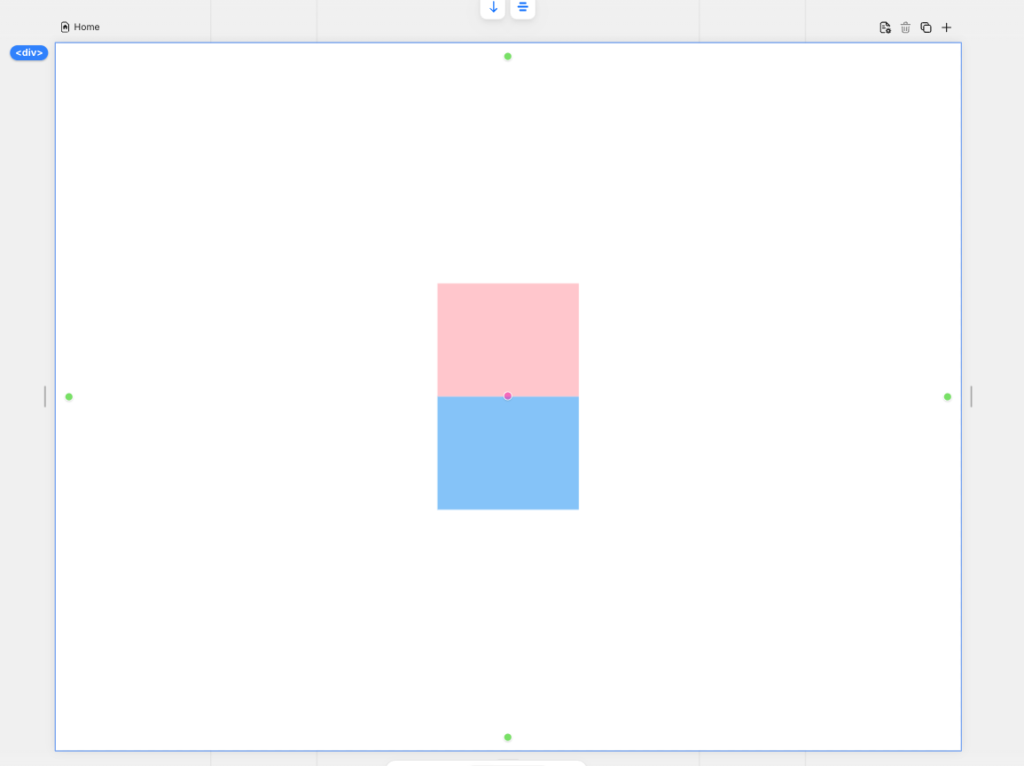Viewport: 1024px width, 766px height.
Task: Click the Home page icon
Action: [x=65, y=27]
